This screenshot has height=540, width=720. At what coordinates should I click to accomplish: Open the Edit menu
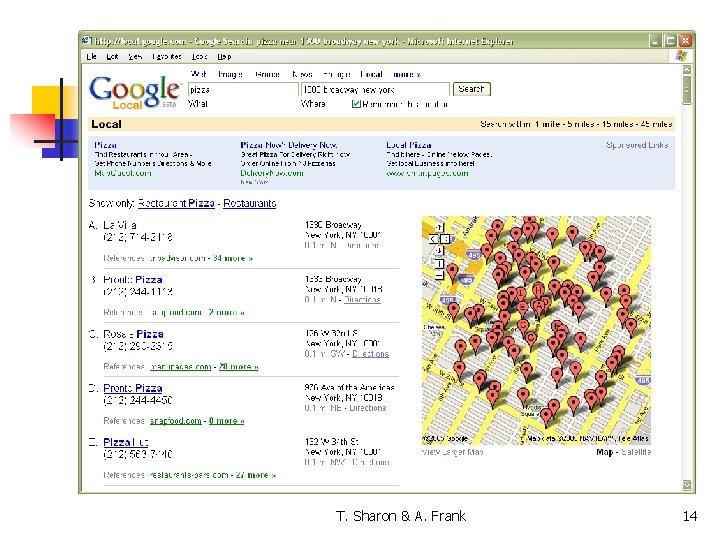[x=112, y=56]
